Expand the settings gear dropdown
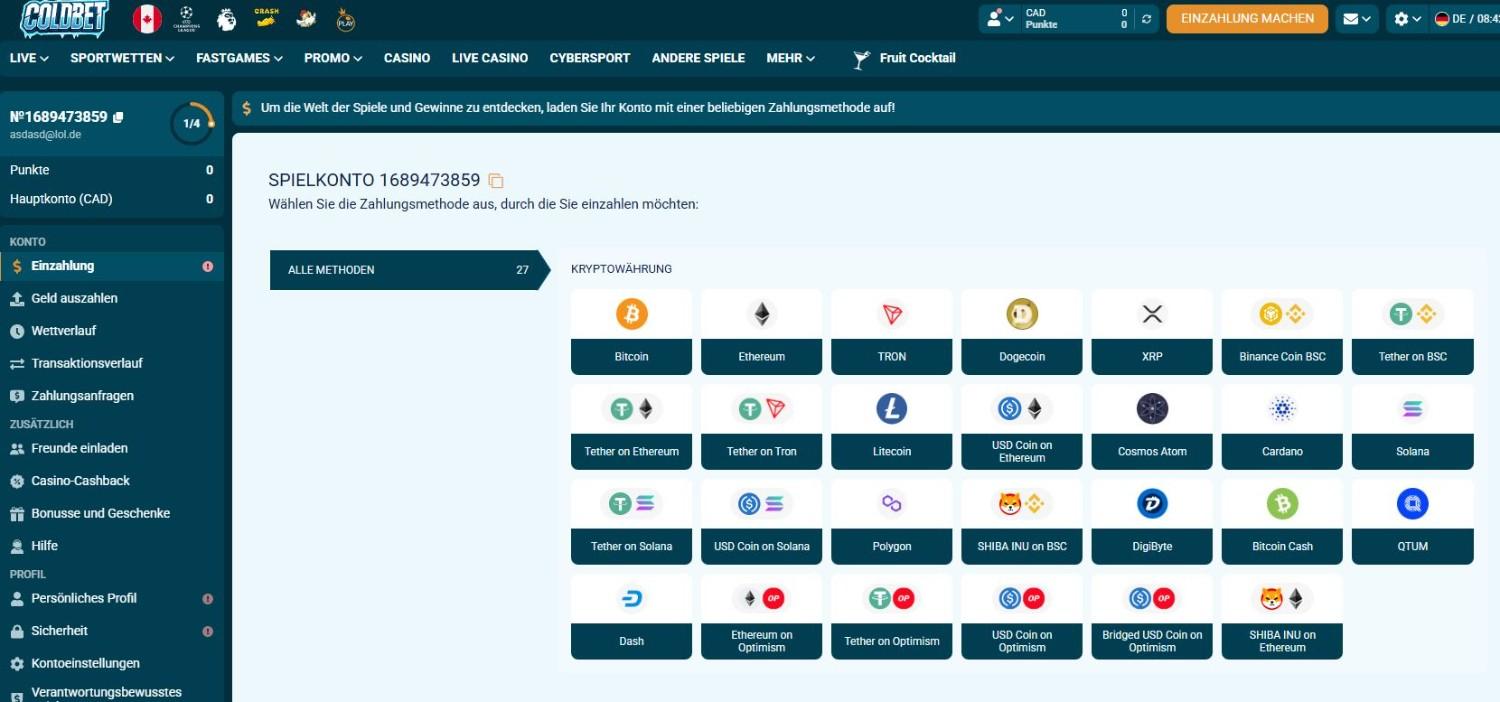The image size is (1500, 702). (1408, 19)
